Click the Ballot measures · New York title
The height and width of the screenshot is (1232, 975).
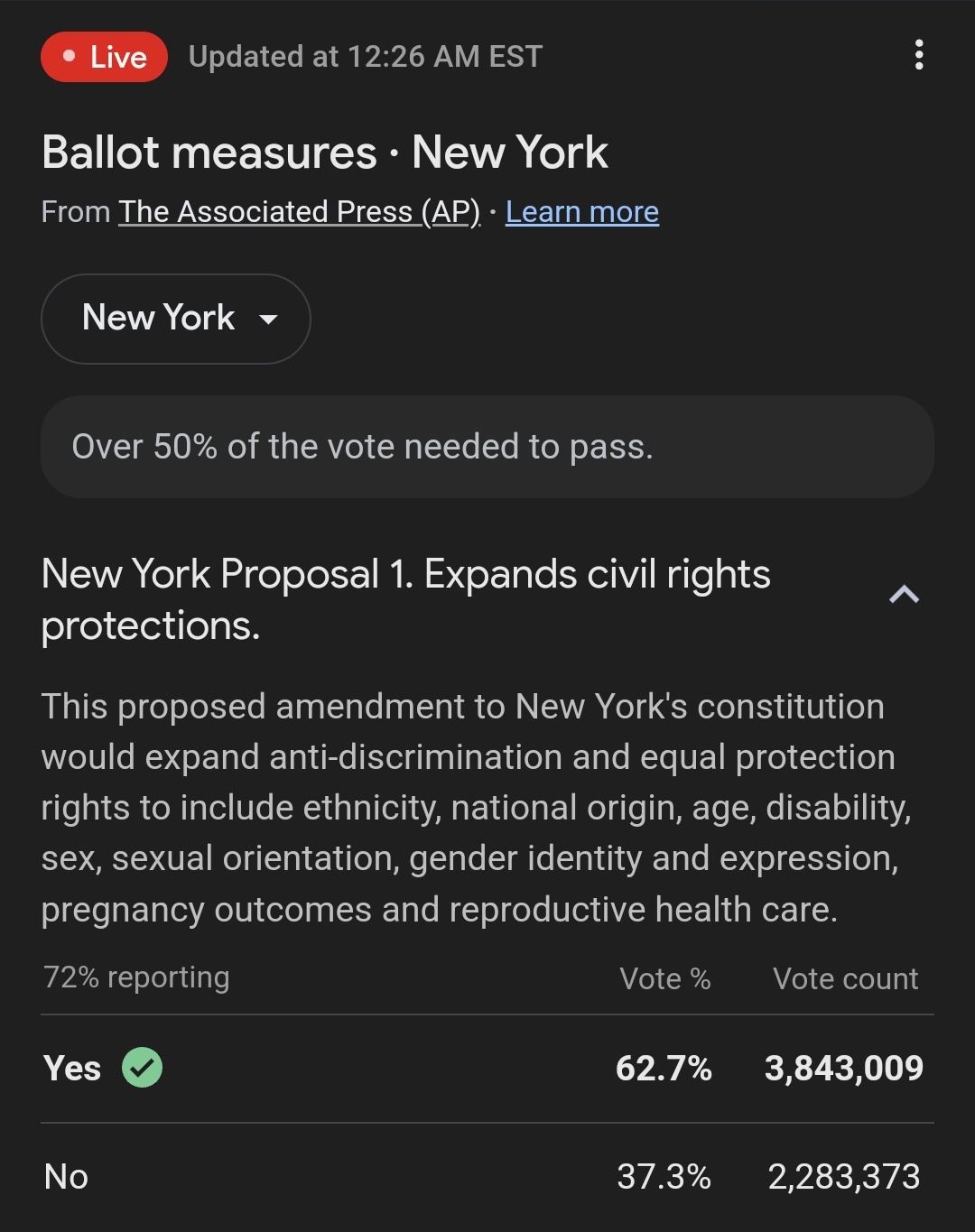[325, 153]
